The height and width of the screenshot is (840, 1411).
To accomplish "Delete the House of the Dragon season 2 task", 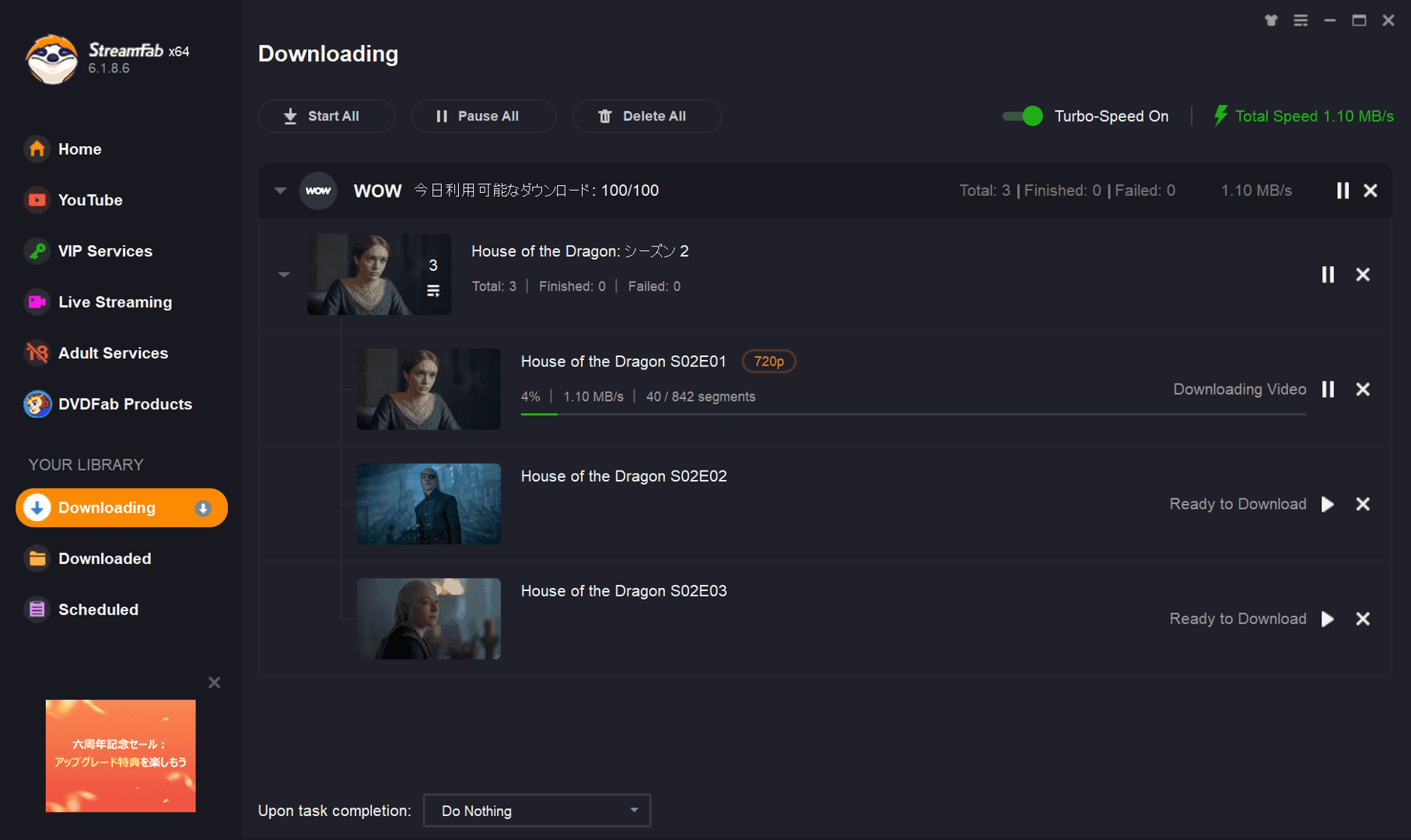I will 1363,275.
